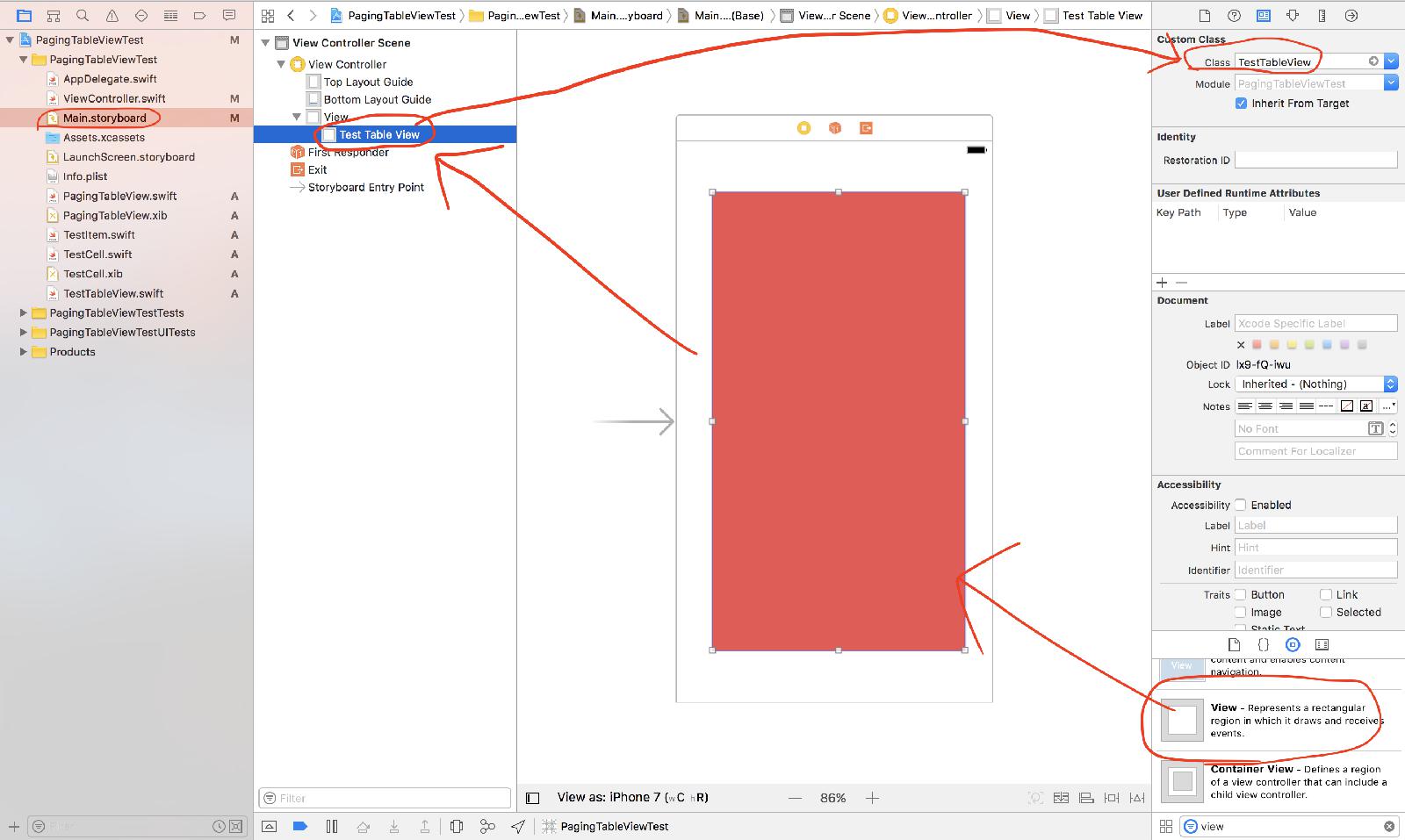Viewport: 1405px width, 840px height.
Task: Show the Code Snippet library
Action: tap(1263, 644)
